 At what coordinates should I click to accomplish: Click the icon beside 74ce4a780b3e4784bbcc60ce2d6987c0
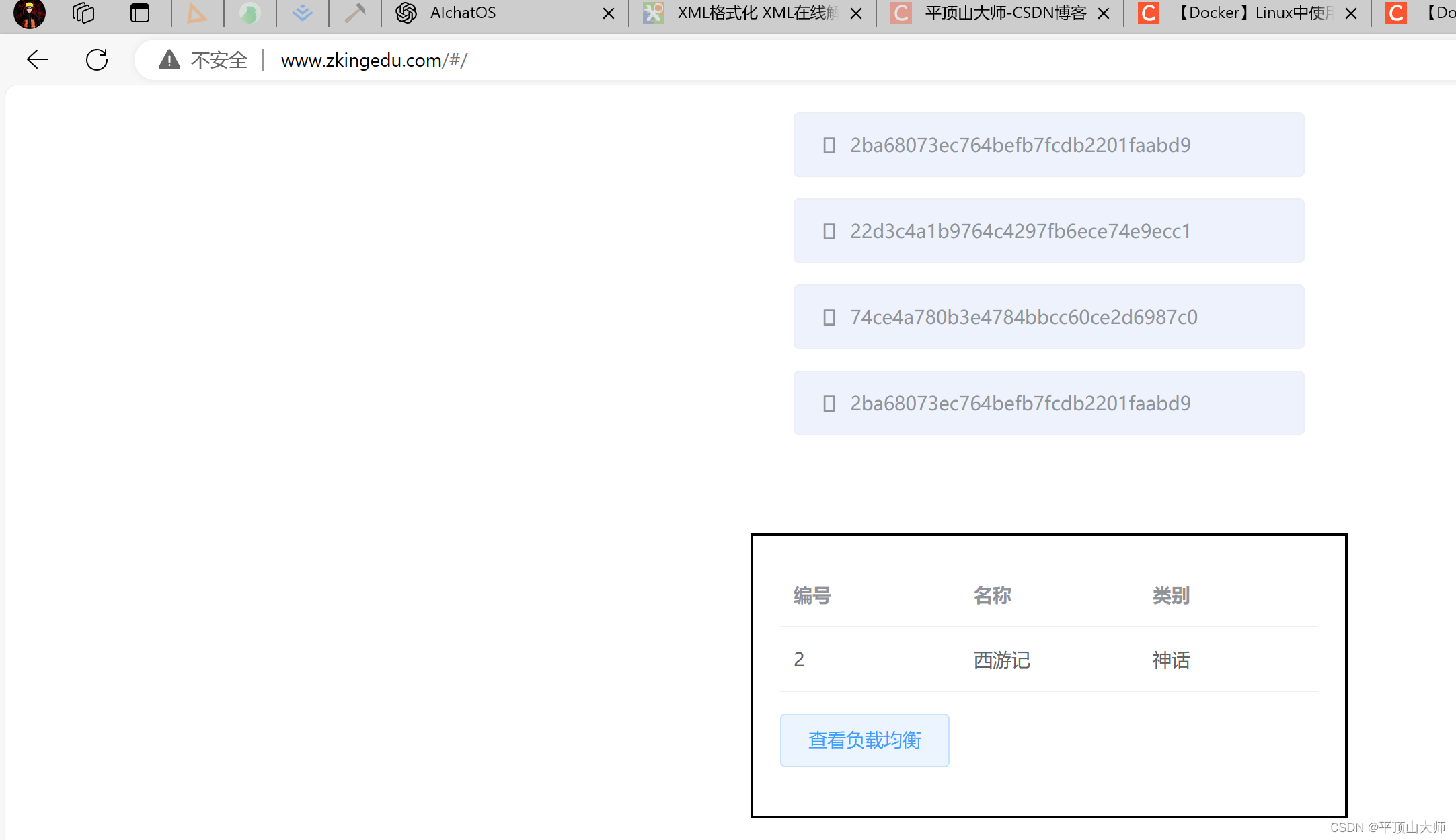click(829, 317)
